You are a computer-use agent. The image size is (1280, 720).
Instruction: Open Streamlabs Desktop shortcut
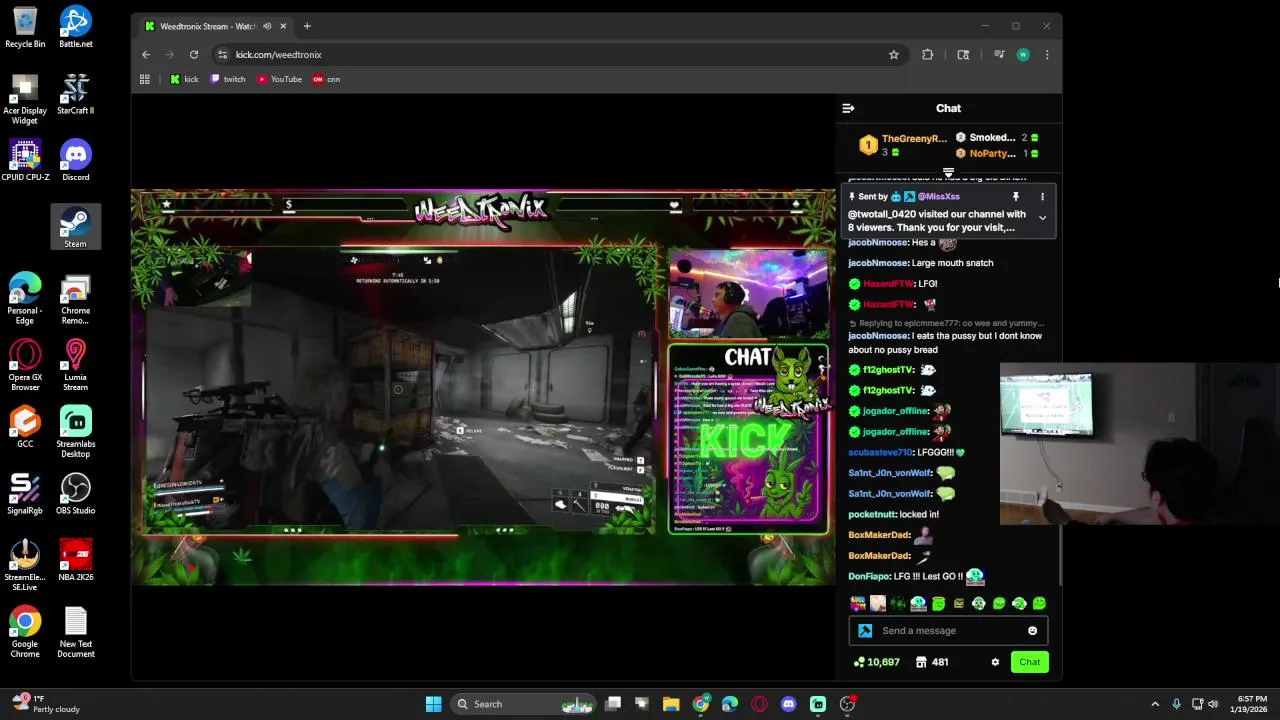[76, 432]
